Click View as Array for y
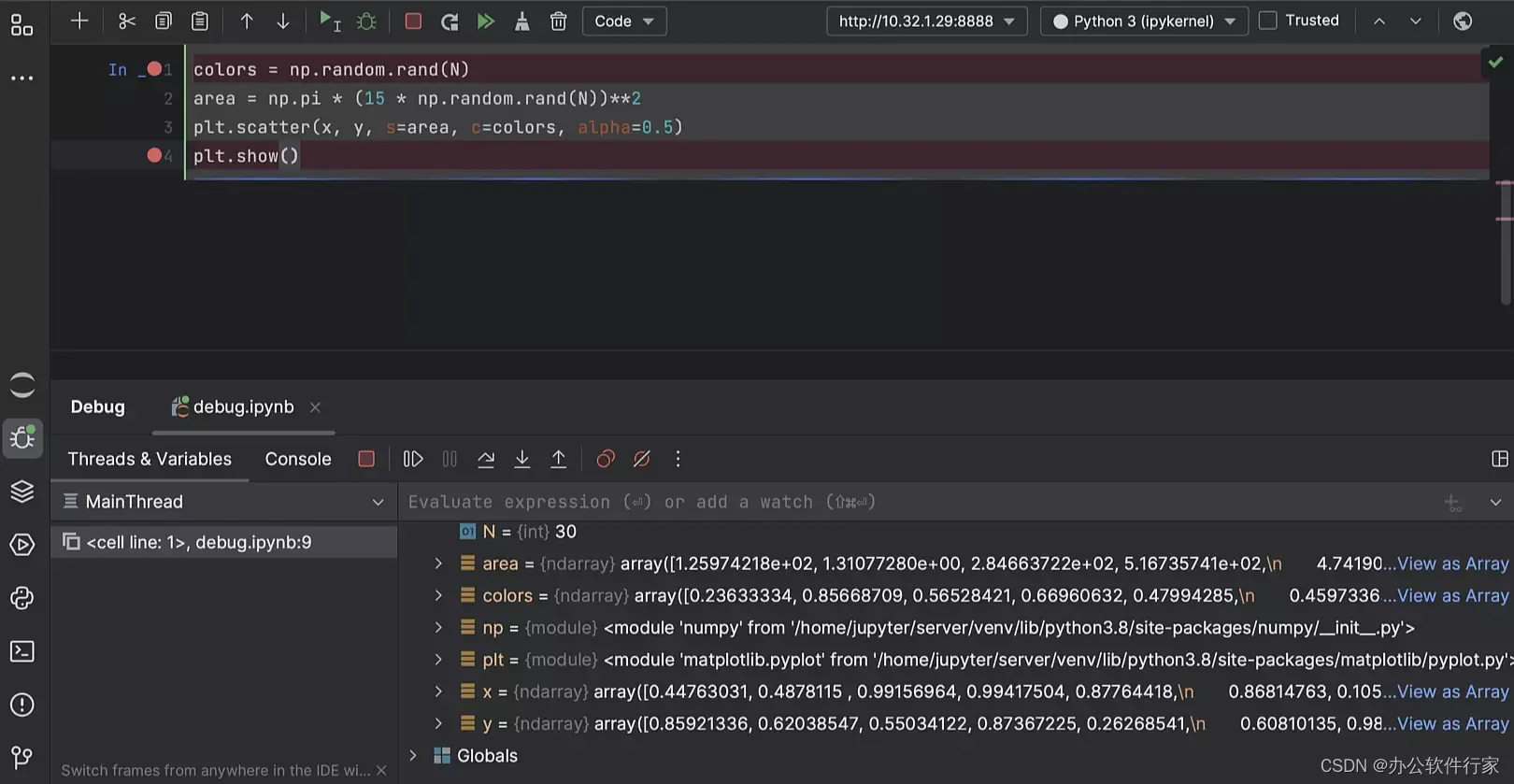 1452,723
